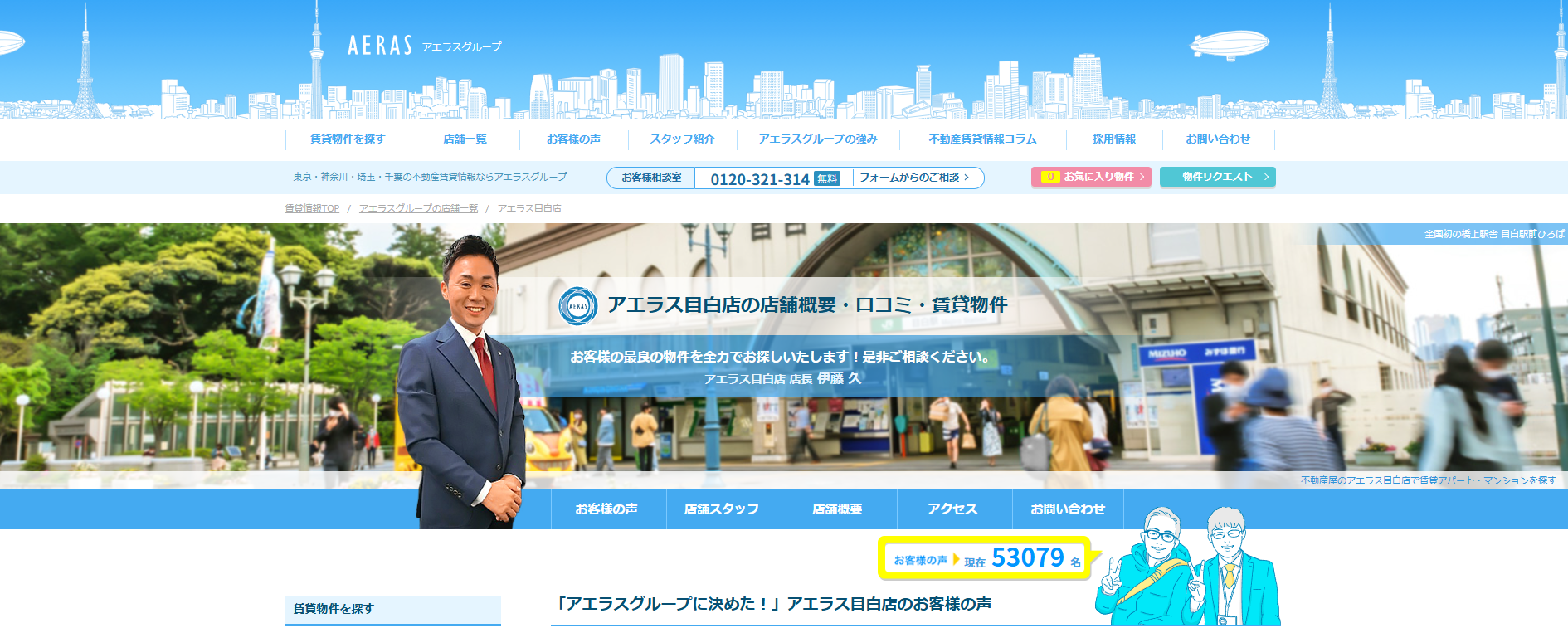Click the round AERAS emblem beside store title

click(577, 305)
